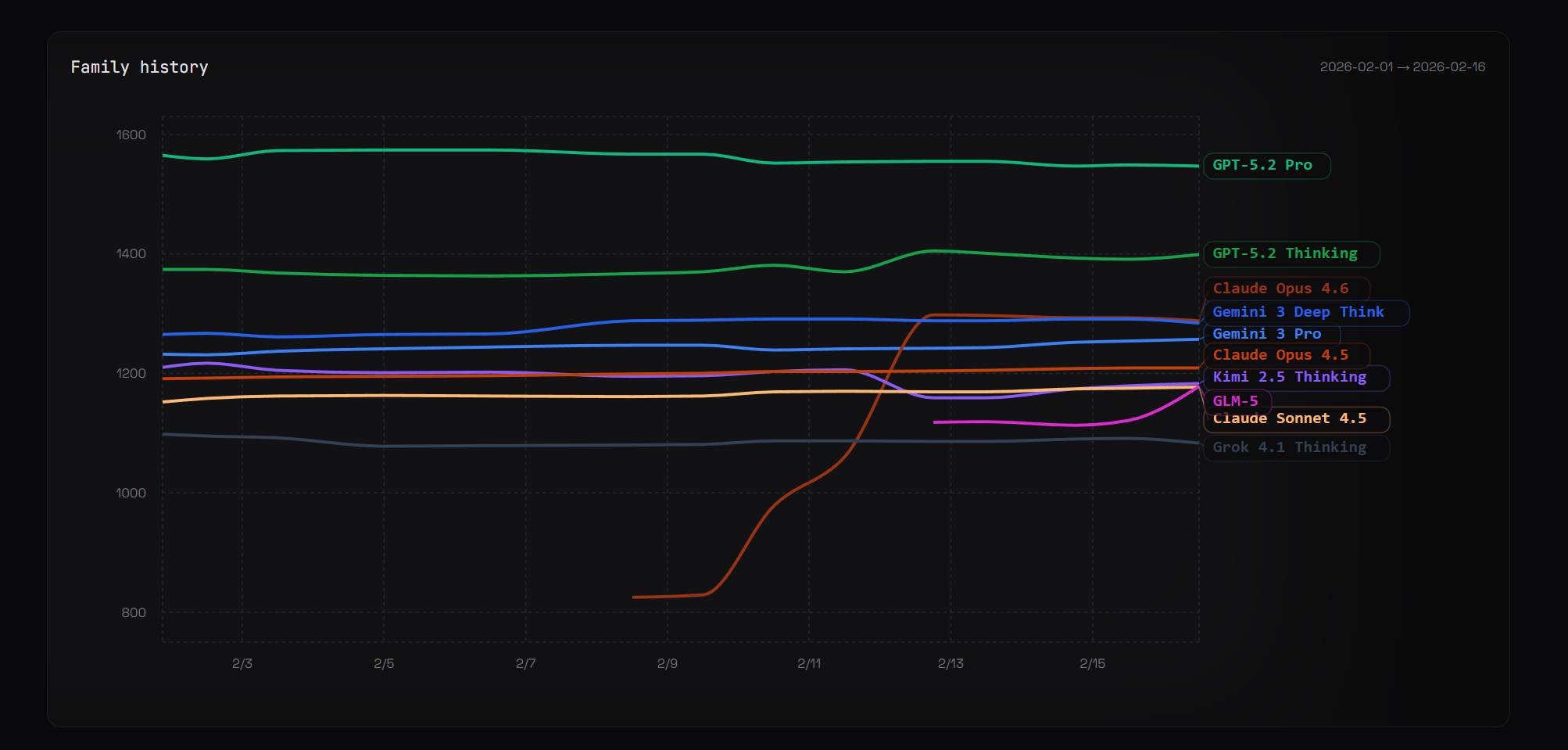Select the GPT-5.2 Thinking legend label
Image resolution: width=1568 pixels, height=750 pixels.
(1291, 254)
